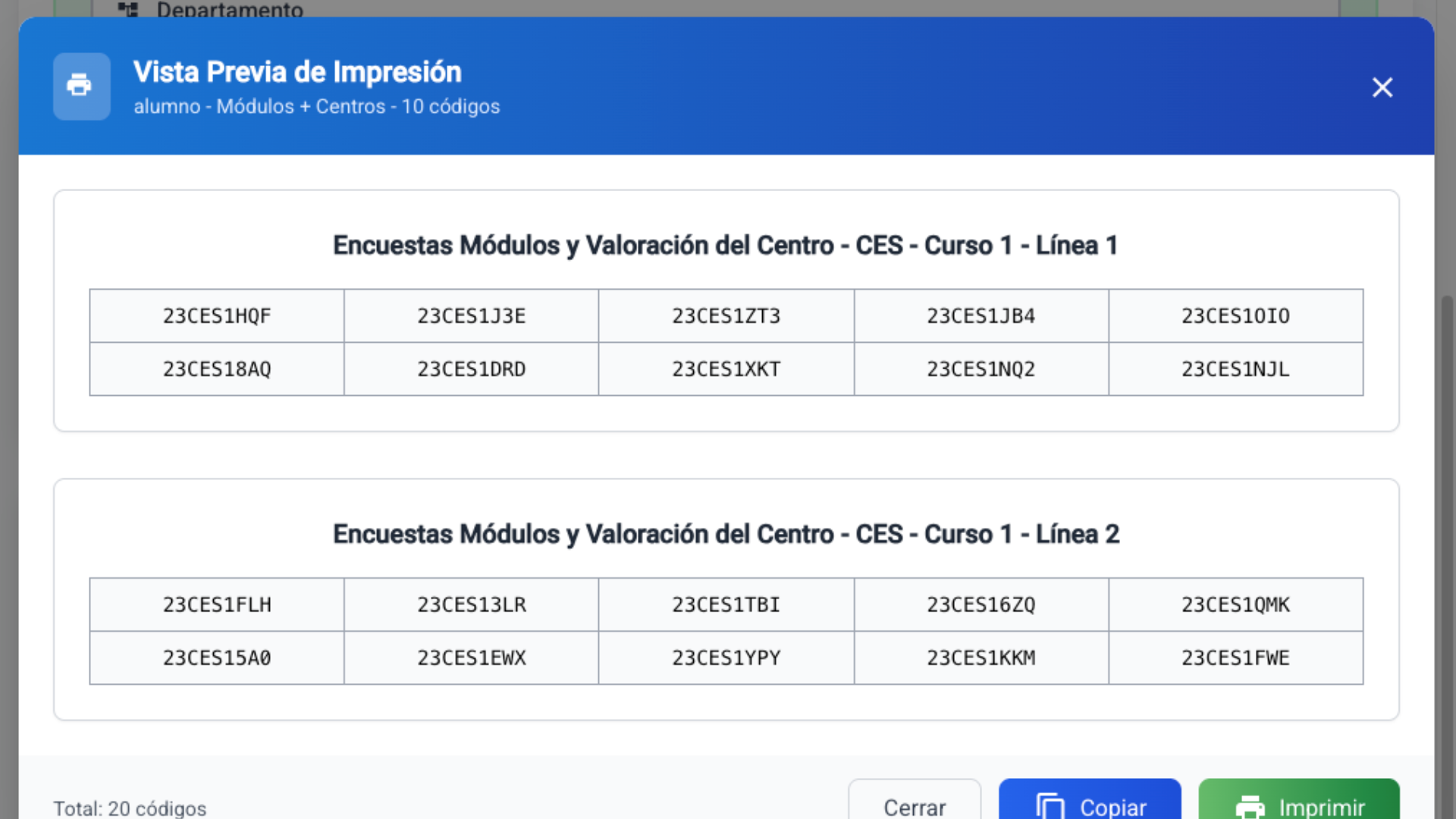
Task: Select the code 23CES1YPY
Action: [x=726, y=658]
